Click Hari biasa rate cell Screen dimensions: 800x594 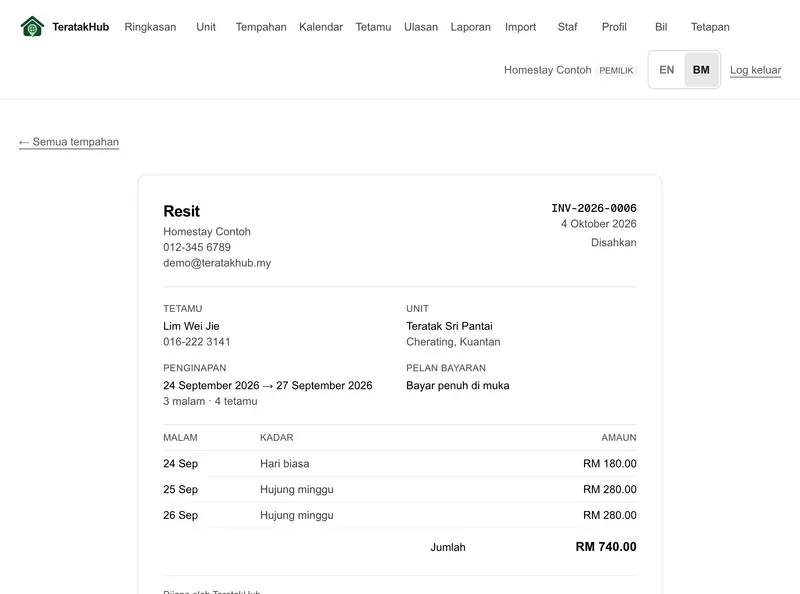285,464
